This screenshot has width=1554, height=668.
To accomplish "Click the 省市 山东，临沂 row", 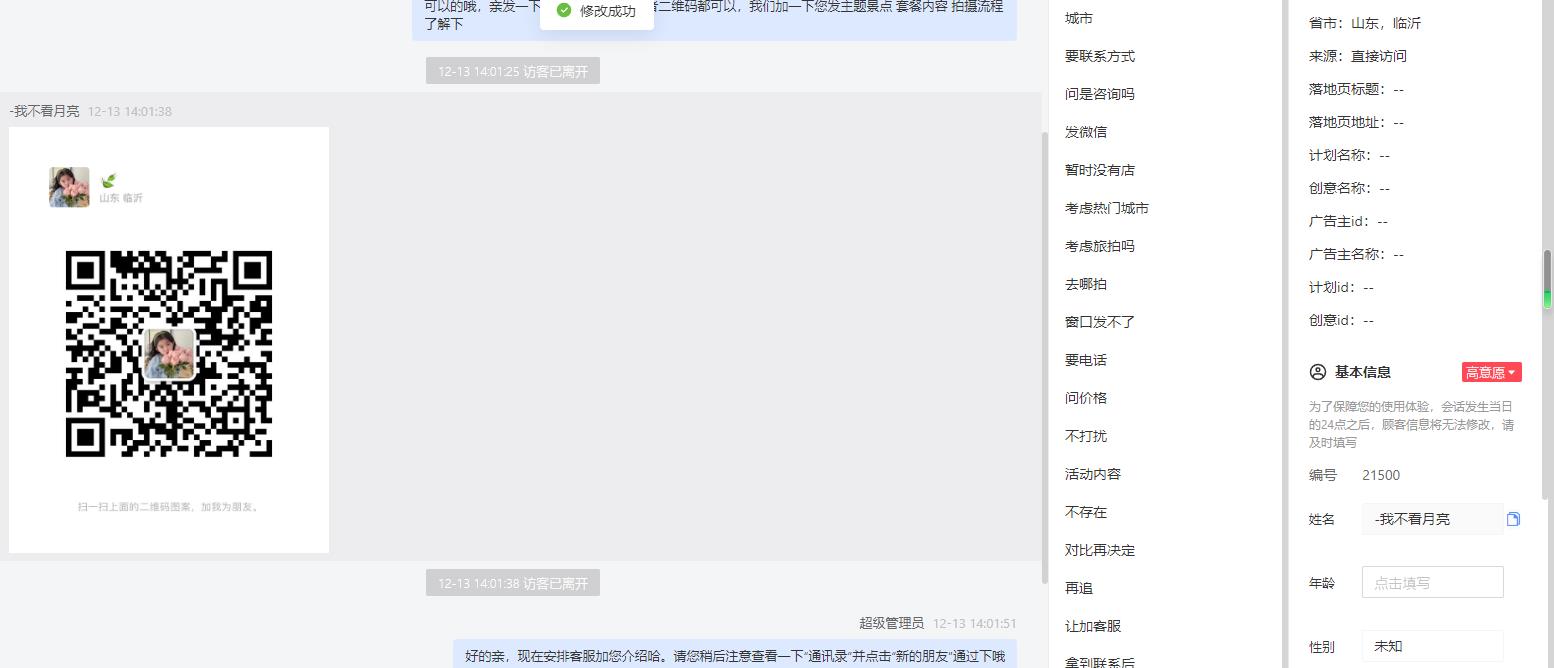I will point(1365,23).
